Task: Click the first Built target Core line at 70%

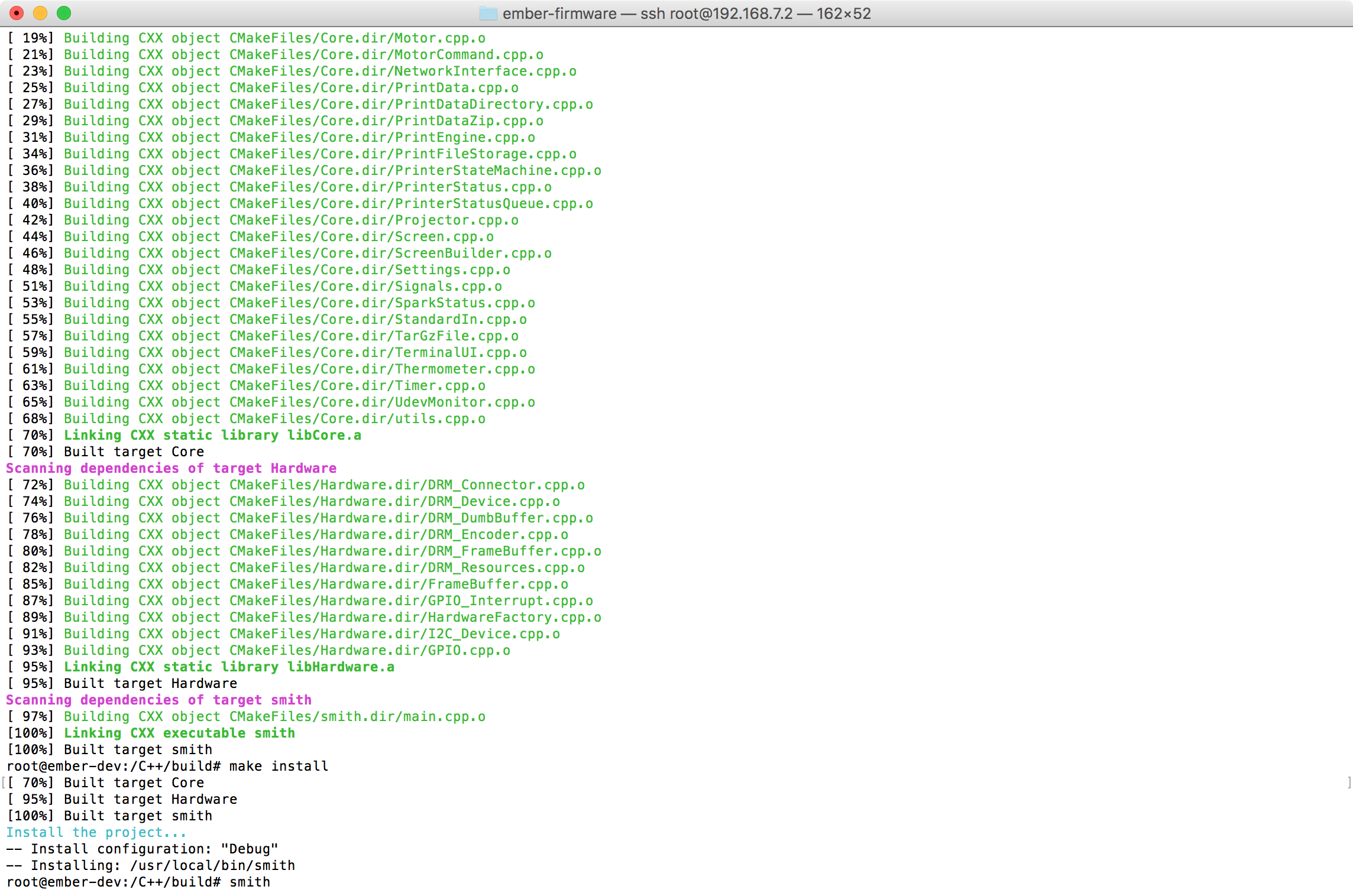Action: coord(105,452)
